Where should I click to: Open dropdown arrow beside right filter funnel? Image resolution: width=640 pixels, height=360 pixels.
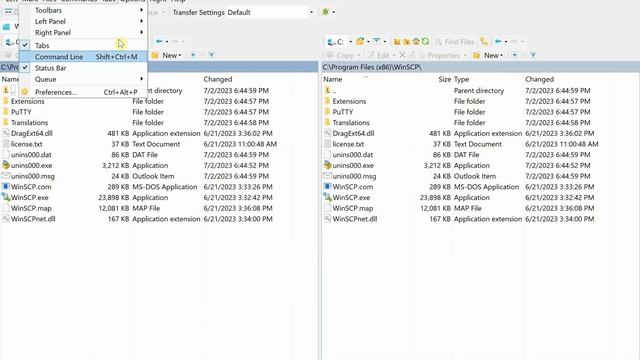pos(384,42)
